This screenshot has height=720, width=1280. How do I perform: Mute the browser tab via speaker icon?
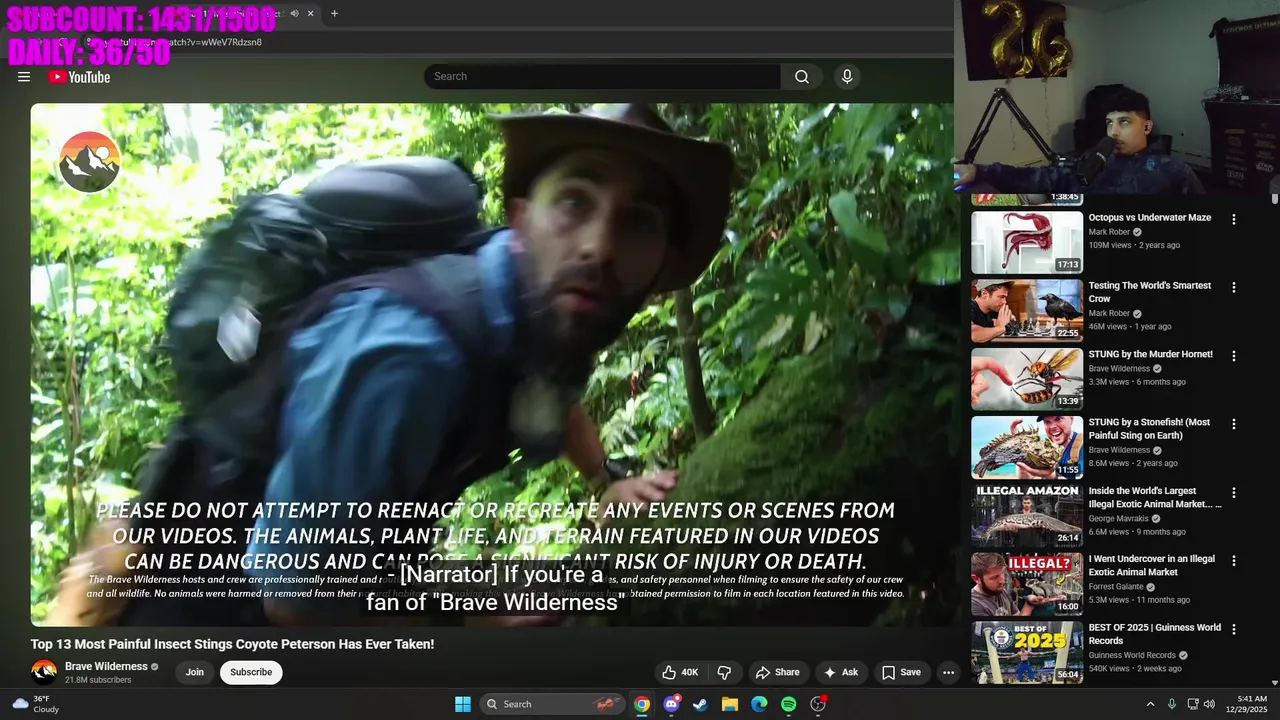[x=294, y=13]
